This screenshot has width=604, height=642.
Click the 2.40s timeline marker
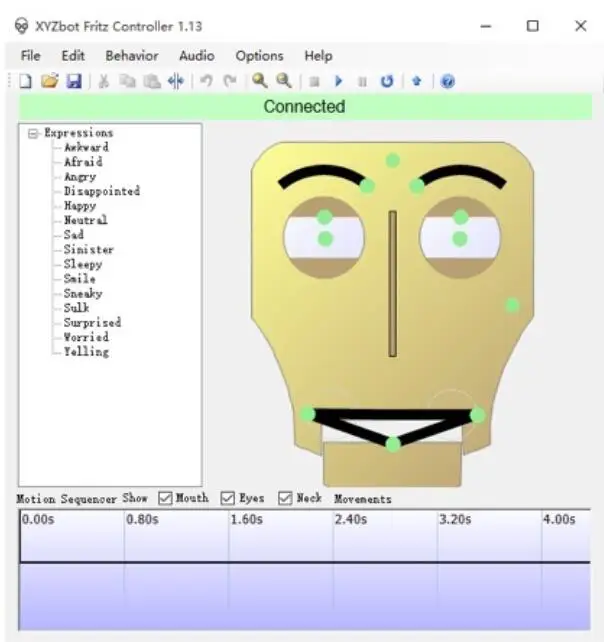351,520
